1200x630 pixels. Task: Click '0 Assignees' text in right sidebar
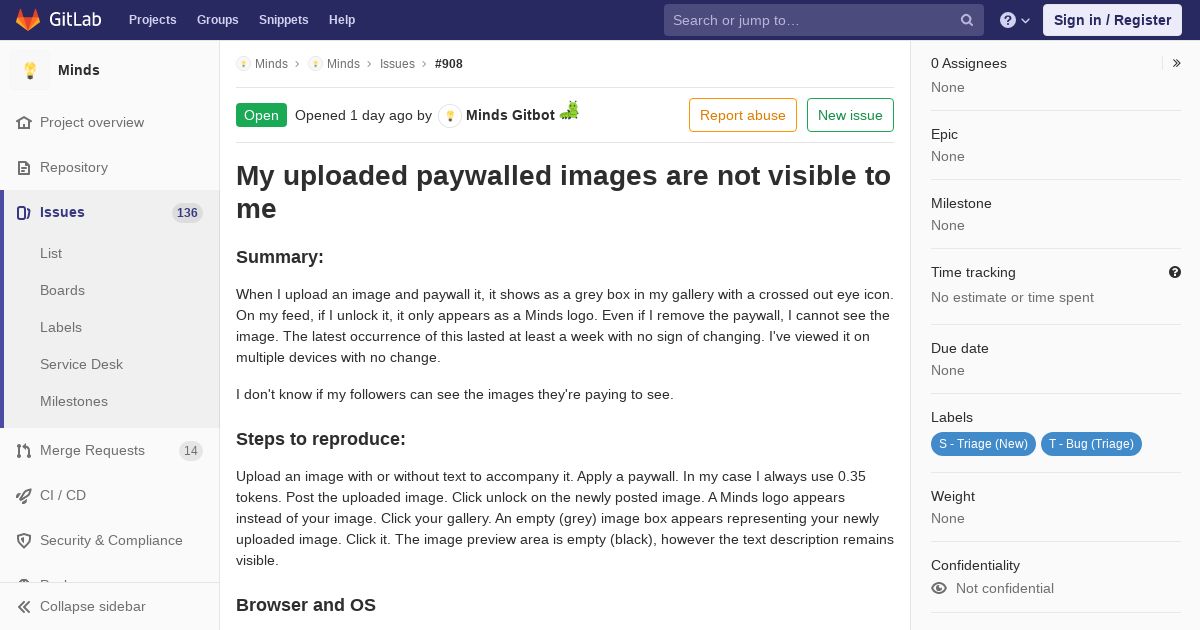969,63
